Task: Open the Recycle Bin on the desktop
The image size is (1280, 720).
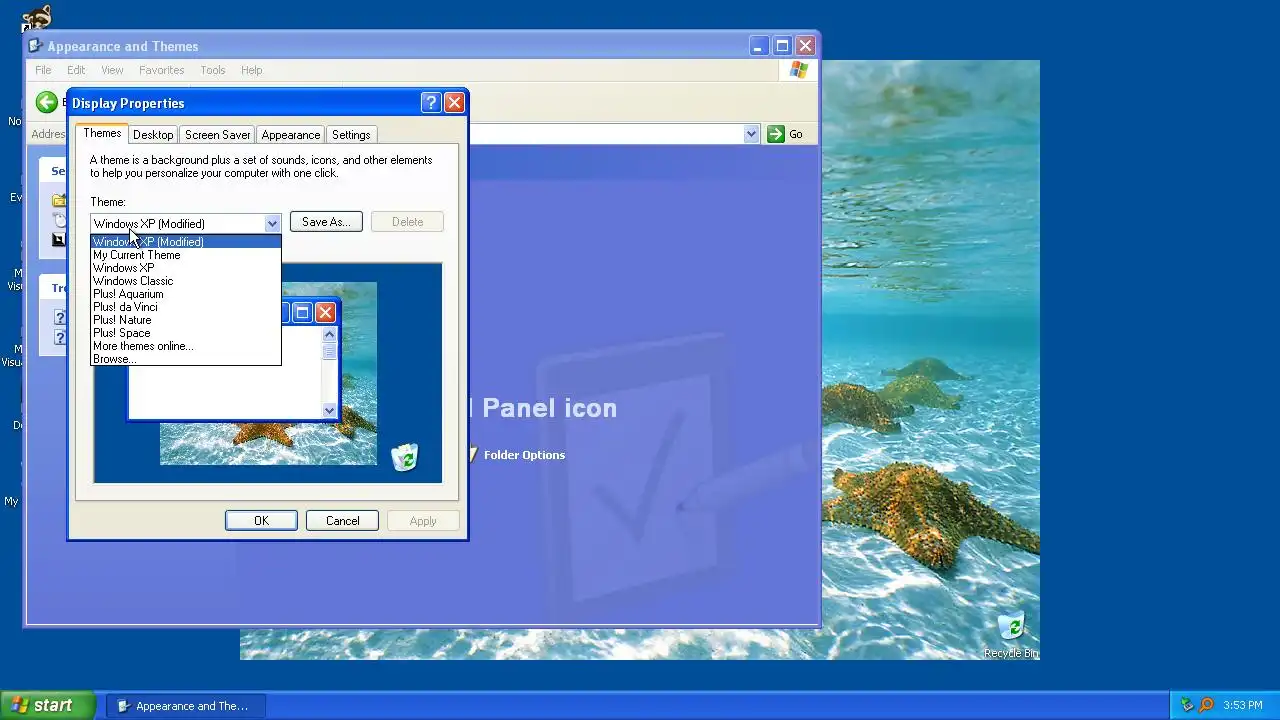Action: [x=1011, y=634]
